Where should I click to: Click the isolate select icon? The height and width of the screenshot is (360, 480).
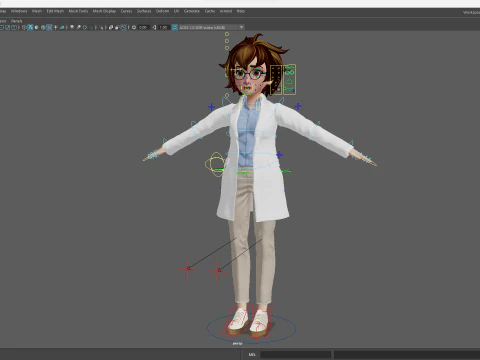pyautogui.click(x=102, y=27)
